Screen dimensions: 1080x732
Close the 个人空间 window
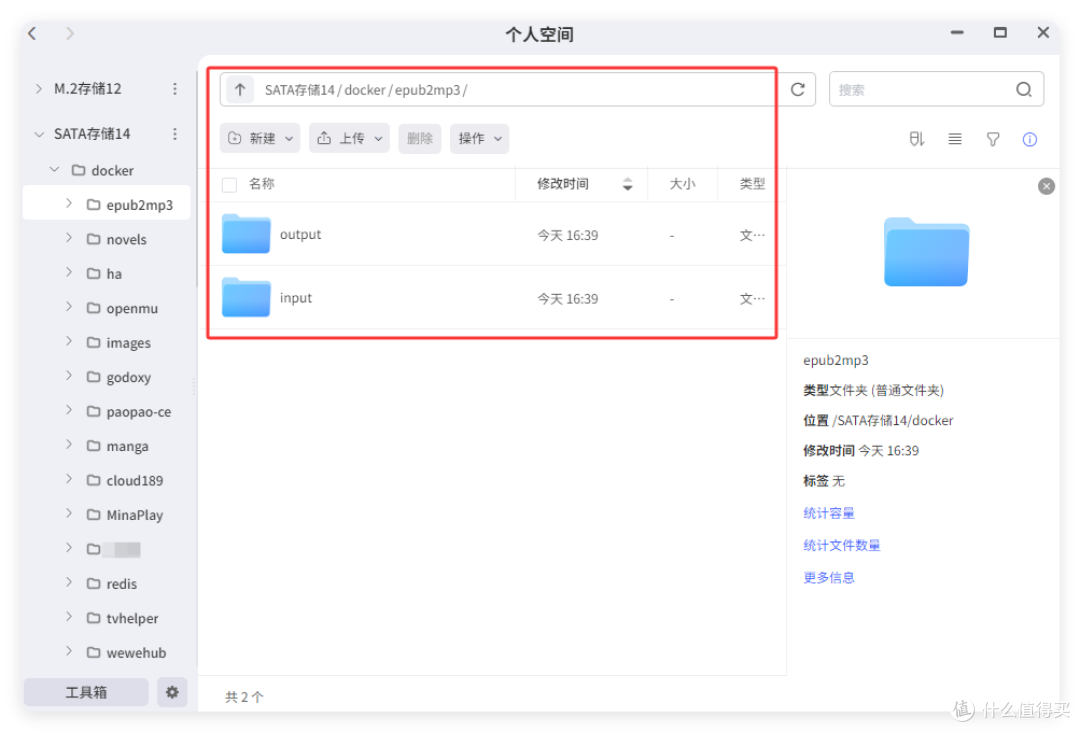pos(1043,32)
